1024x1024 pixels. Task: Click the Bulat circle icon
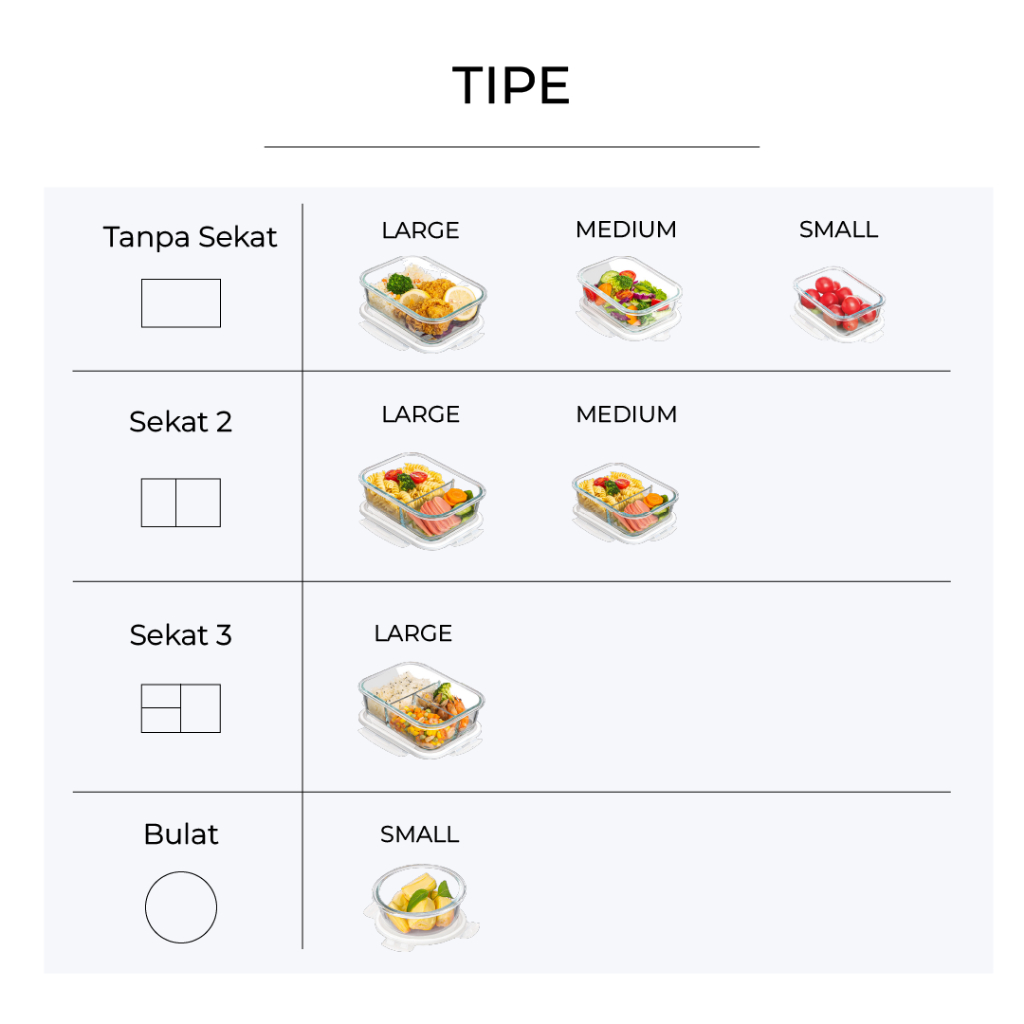[x=181, y=907]
